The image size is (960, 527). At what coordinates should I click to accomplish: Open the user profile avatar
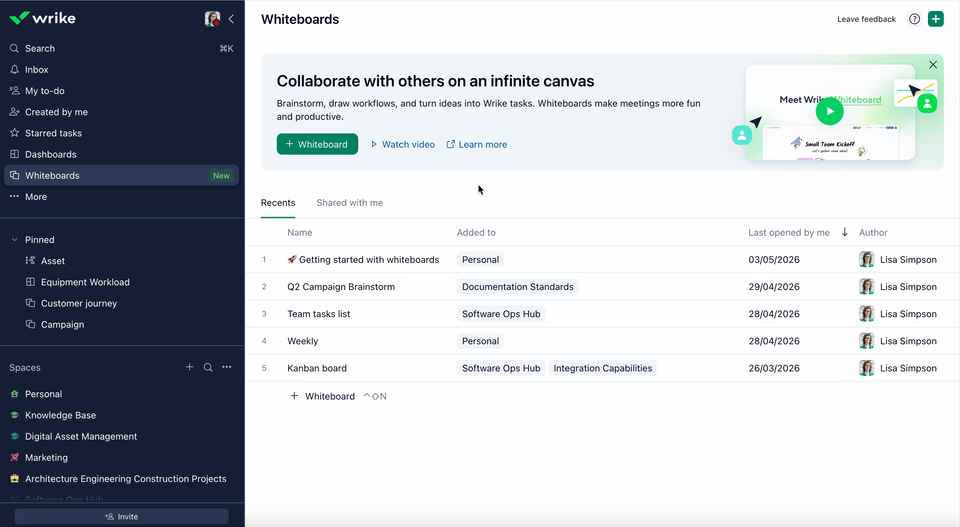212,19
